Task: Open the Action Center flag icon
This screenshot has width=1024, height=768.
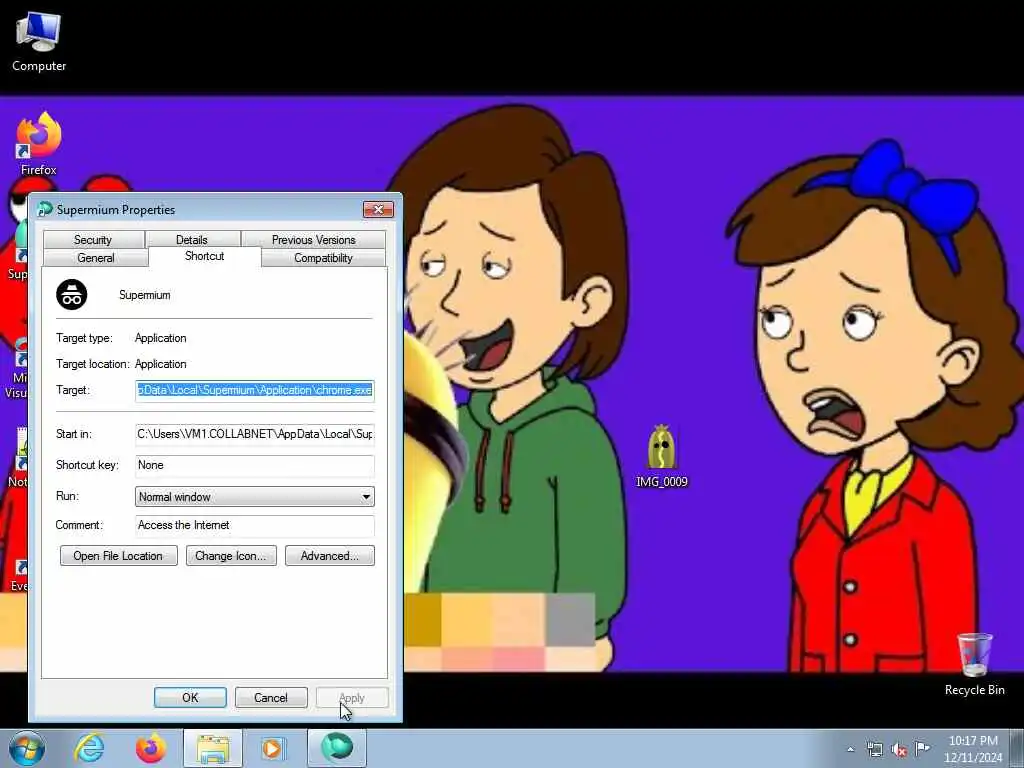Action: point(922,749)
